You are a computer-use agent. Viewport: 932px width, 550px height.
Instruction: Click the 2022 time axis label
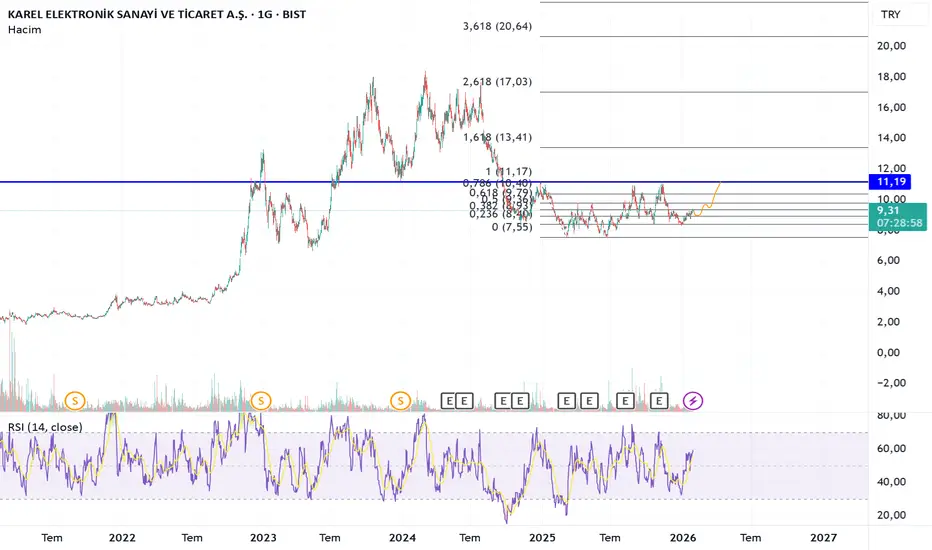(122, 538)
